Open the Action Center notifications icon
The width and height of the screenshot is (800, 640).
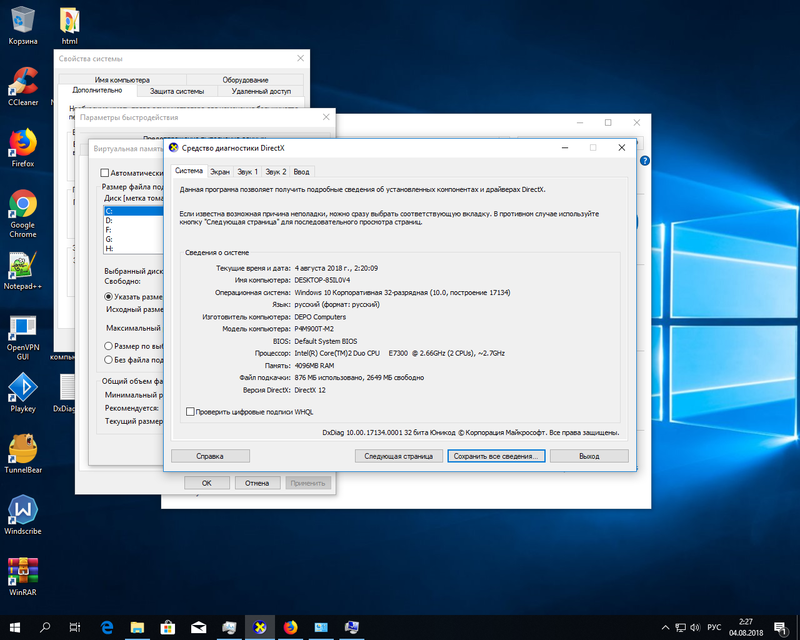click(x=781, y=628)
